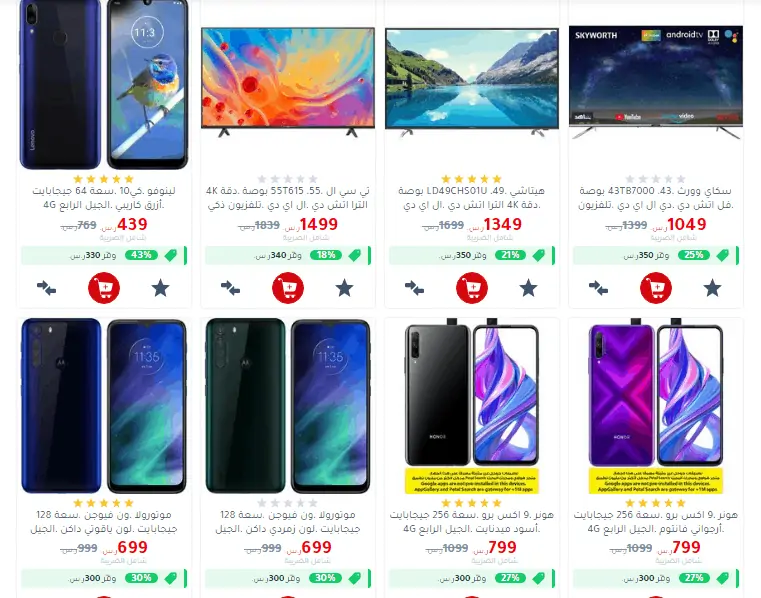Click the purple Honor 9X Pro product image
761x598 pixels.
[x=656, y=406]
